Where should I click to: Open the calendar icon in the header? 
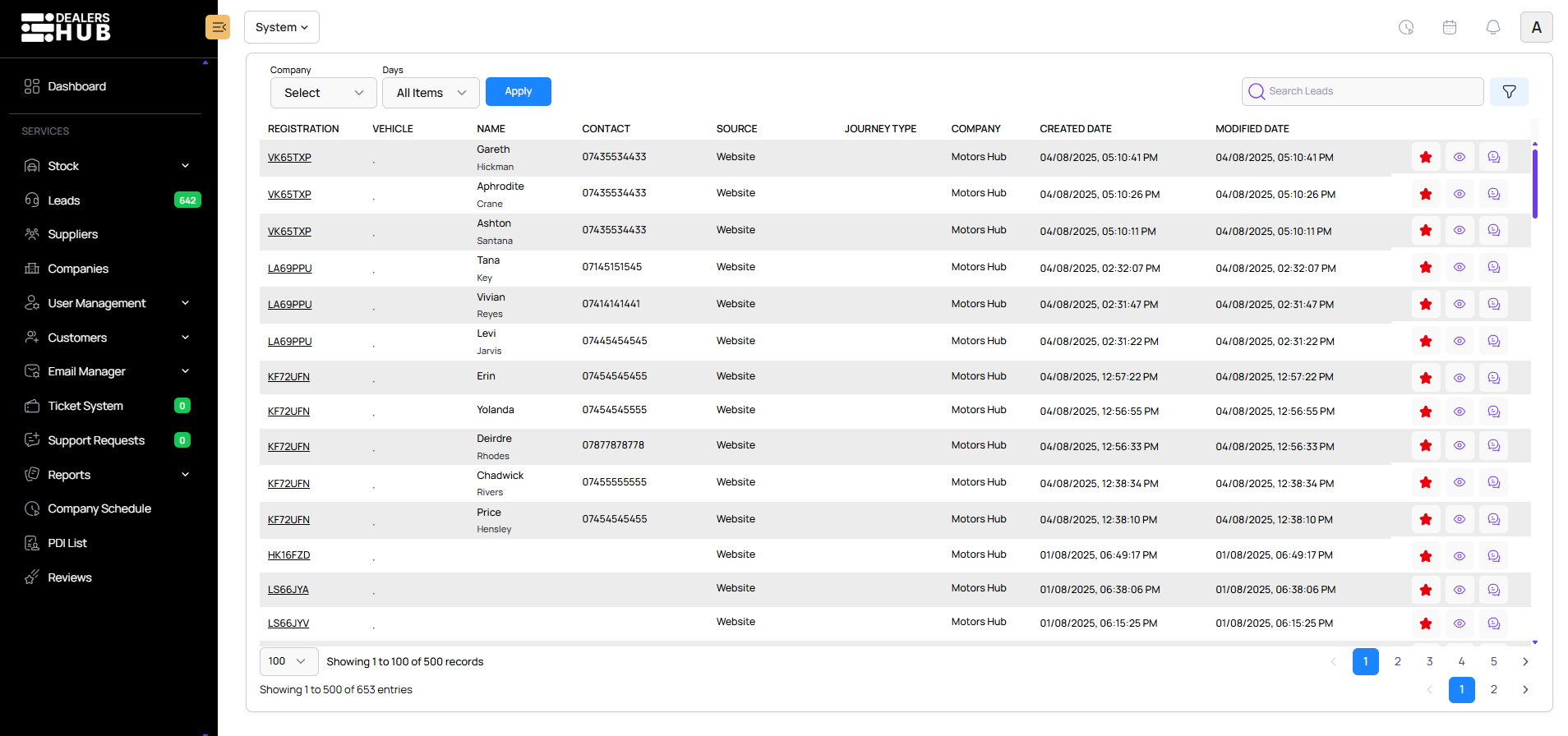coord(1449,27)
